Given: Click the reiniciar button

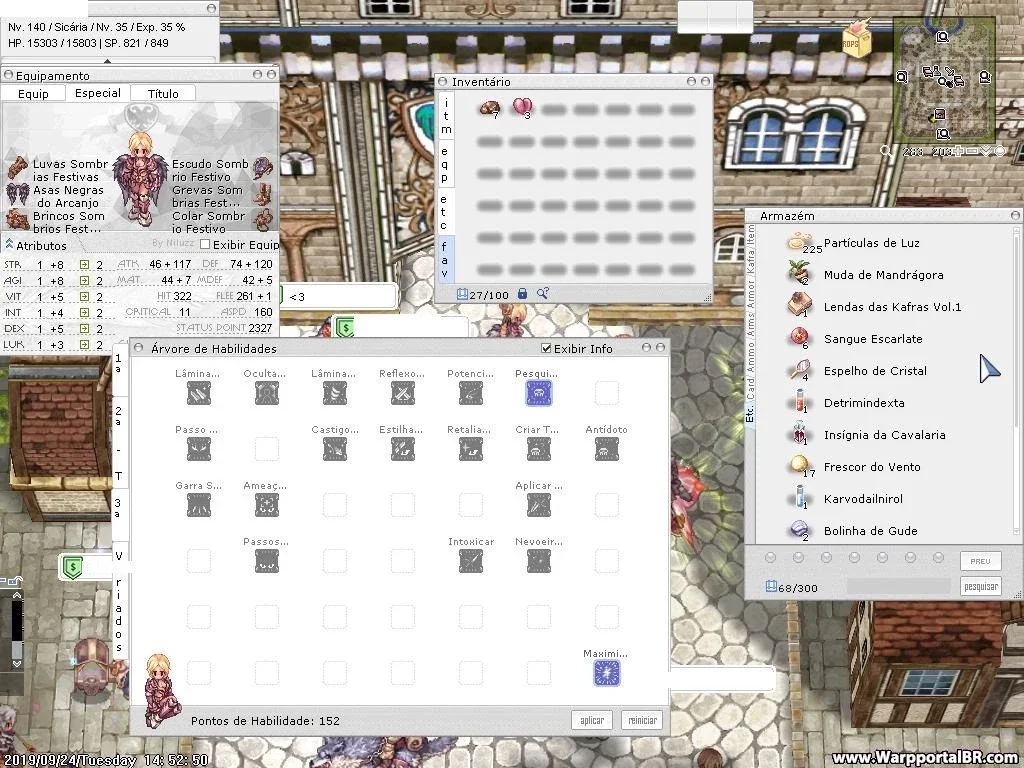Looking at the screenshot, I should [x=643, y=720].
